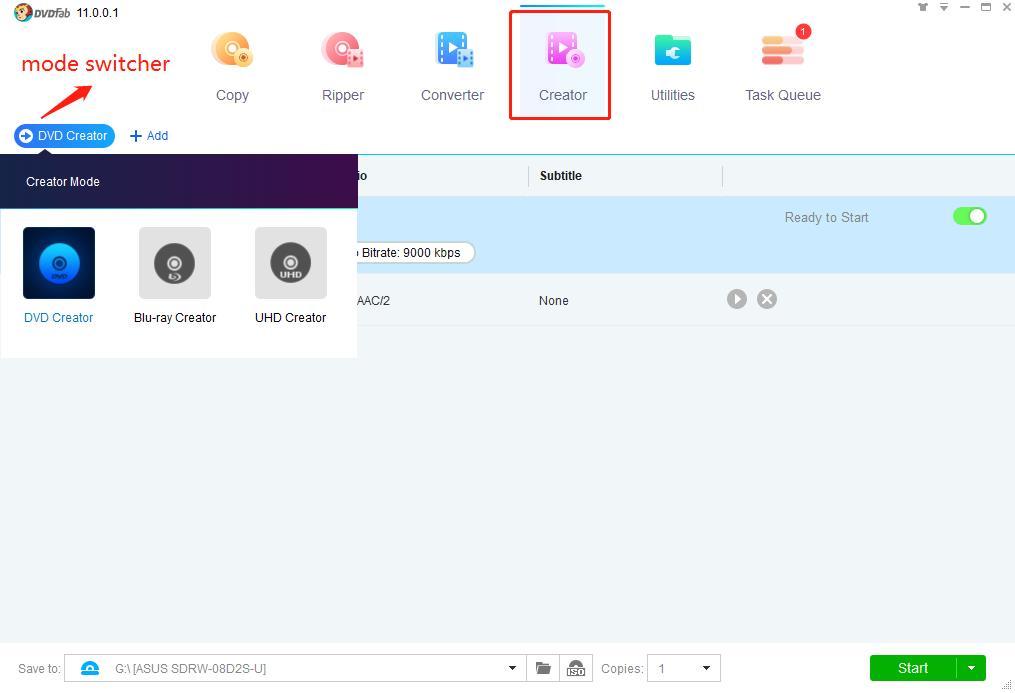Click the UHD Creator label
The width and height of the screenshot is (1015, 693).
click(x=291, y=318)
